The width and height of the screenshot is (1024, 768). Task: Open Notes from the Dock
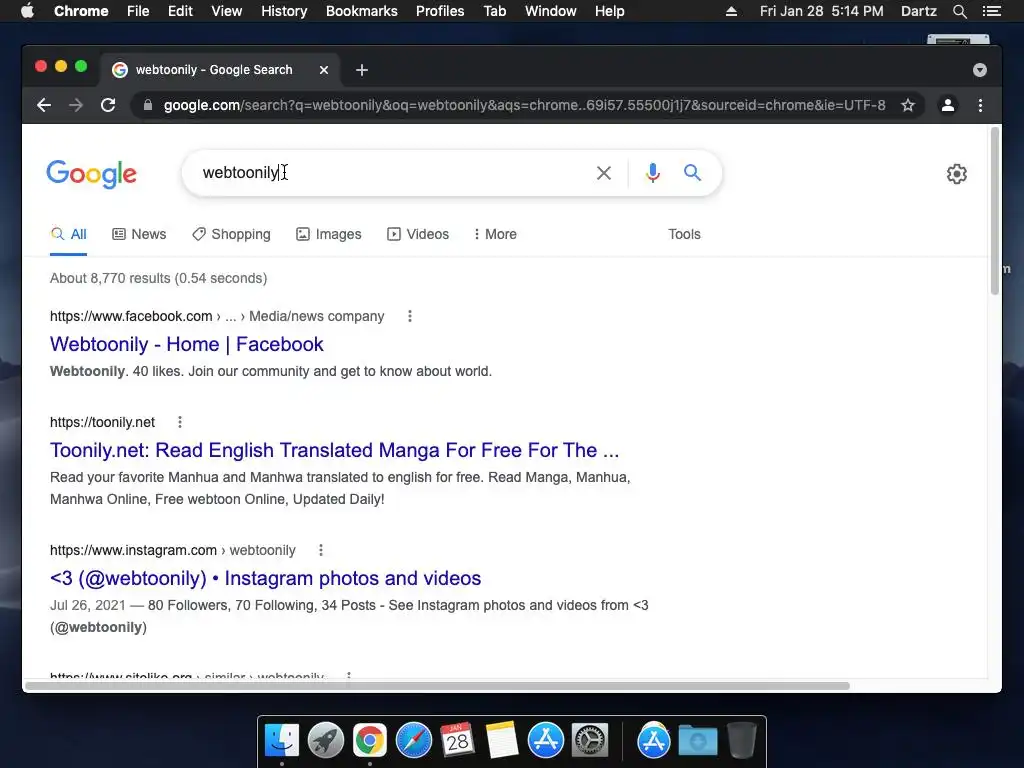click(502, 741)
